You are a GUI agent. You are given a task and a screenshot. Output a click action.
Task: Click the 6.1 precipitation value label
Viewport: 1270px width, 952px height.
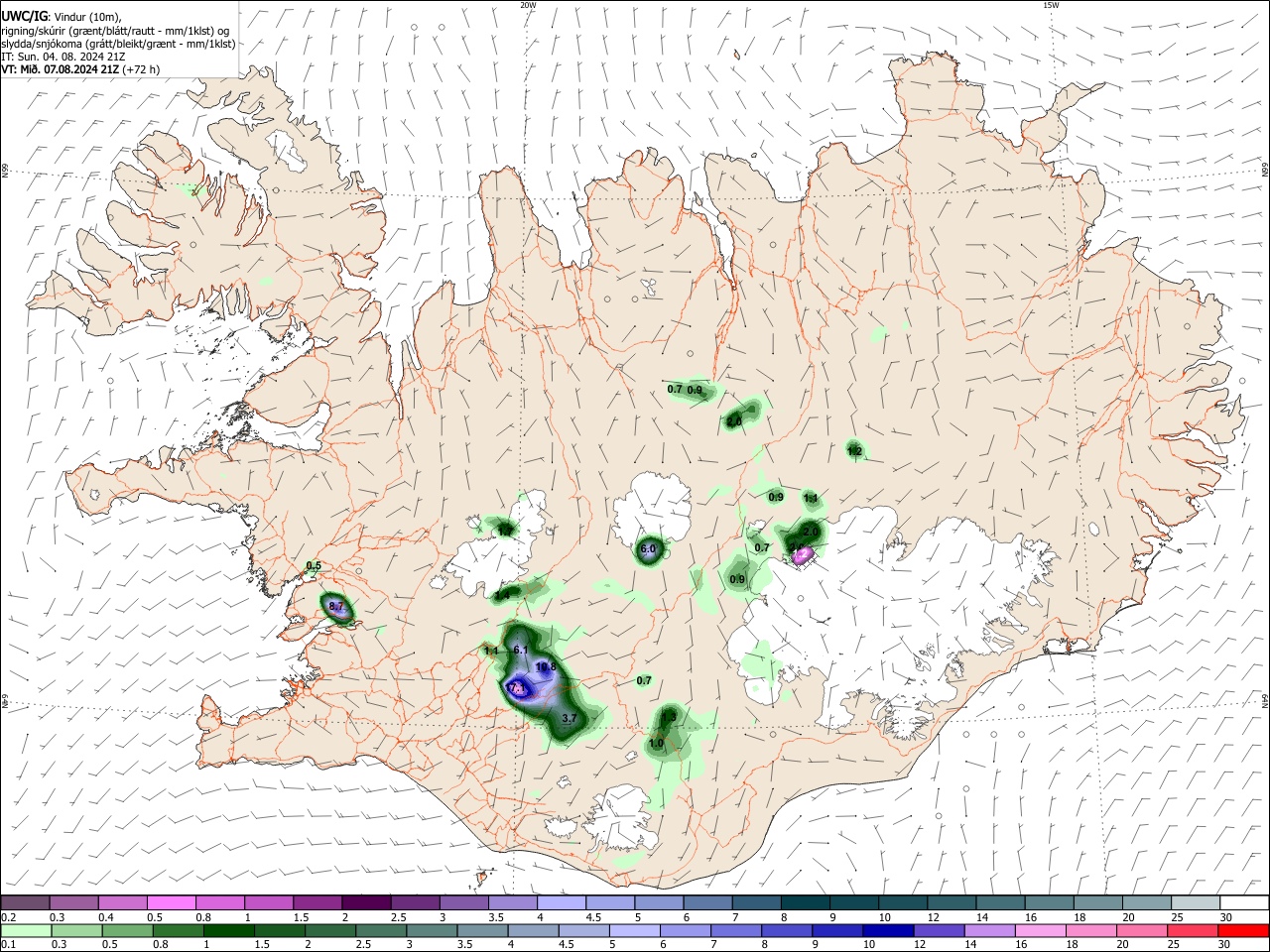pyautogui.click(x=521, y=650)
